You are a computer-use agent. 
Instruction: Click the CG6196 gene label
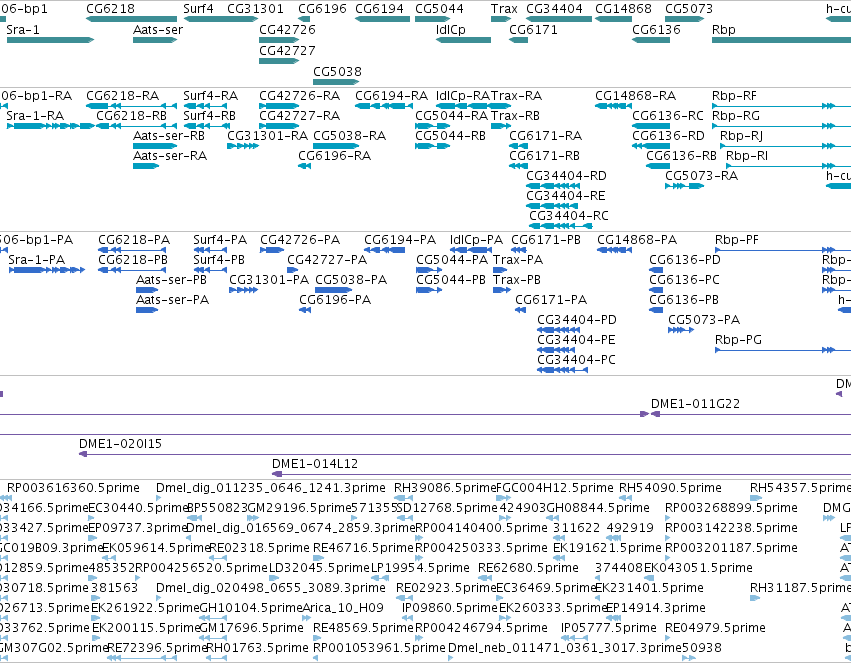click(322, 9)
